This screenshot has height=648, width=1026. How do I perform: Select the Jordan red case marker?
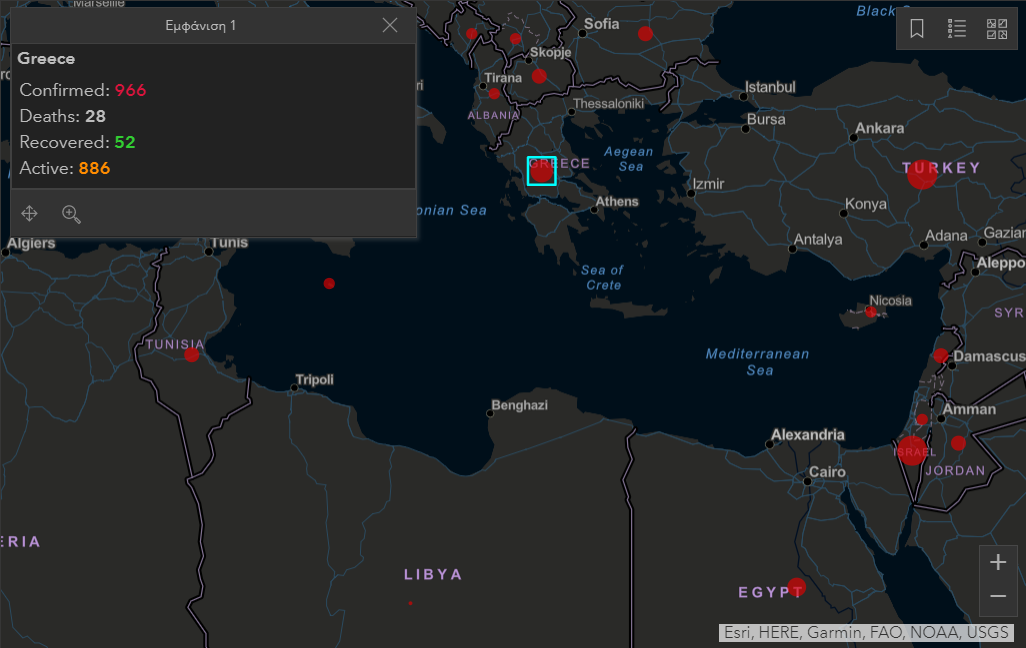(x=958, y=443)
